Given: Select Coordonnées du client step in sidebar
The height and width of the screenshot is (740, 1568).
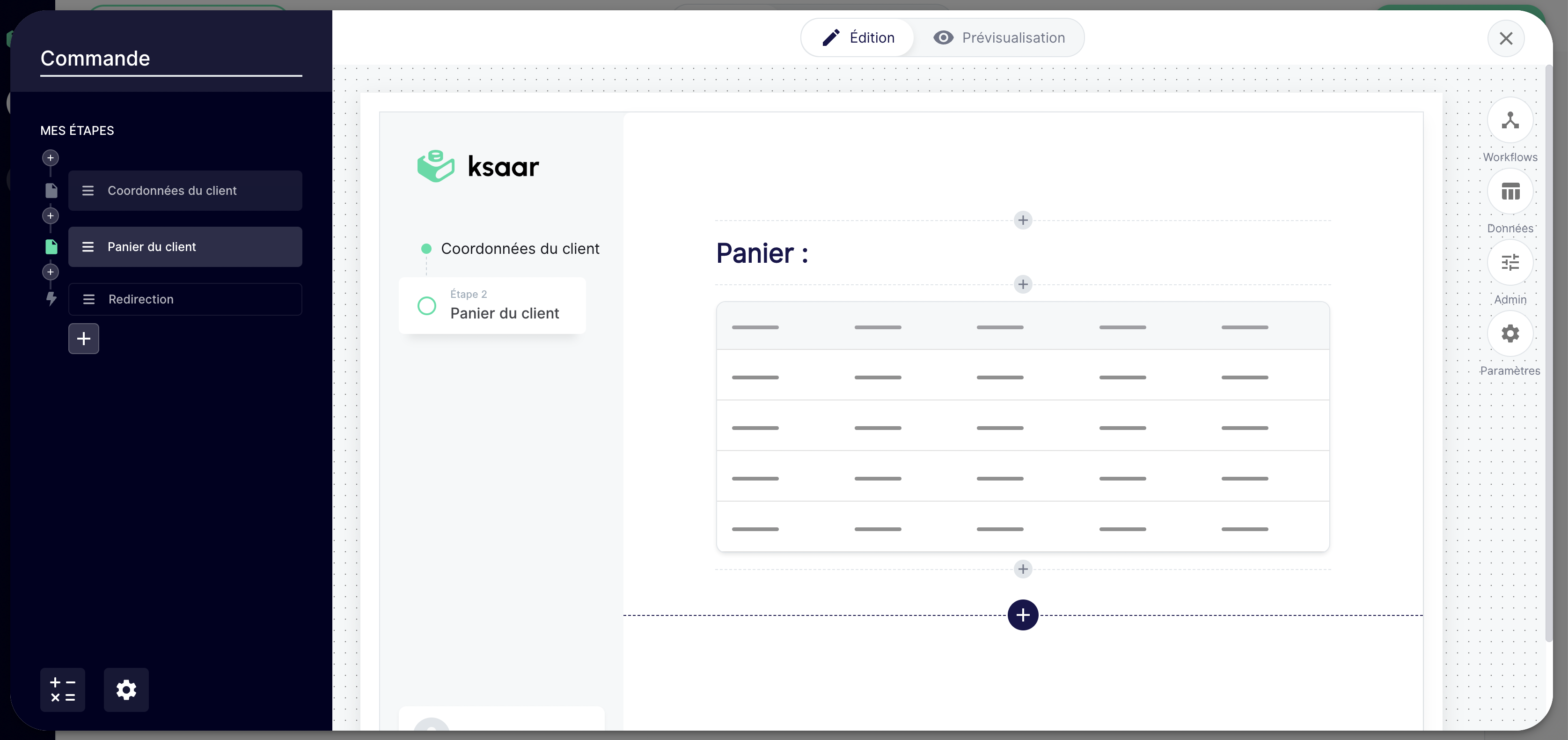Looking at the screenshot, I should (185, 191).
